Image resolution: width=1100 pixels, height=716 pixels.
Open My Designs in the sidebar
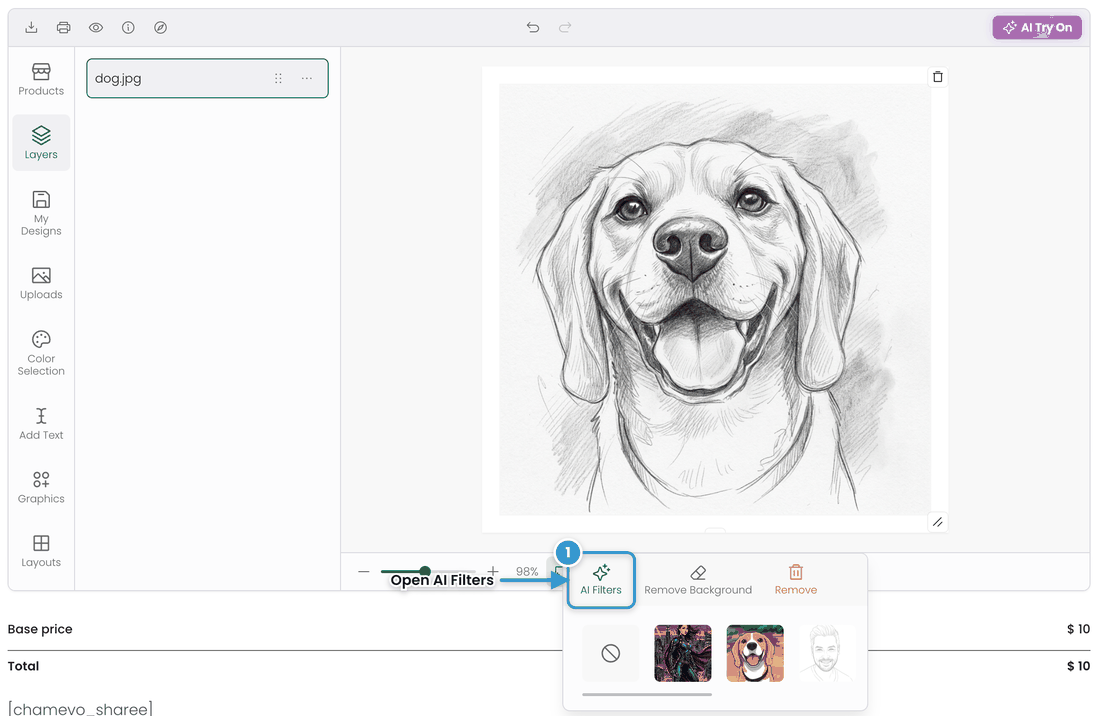41,213
